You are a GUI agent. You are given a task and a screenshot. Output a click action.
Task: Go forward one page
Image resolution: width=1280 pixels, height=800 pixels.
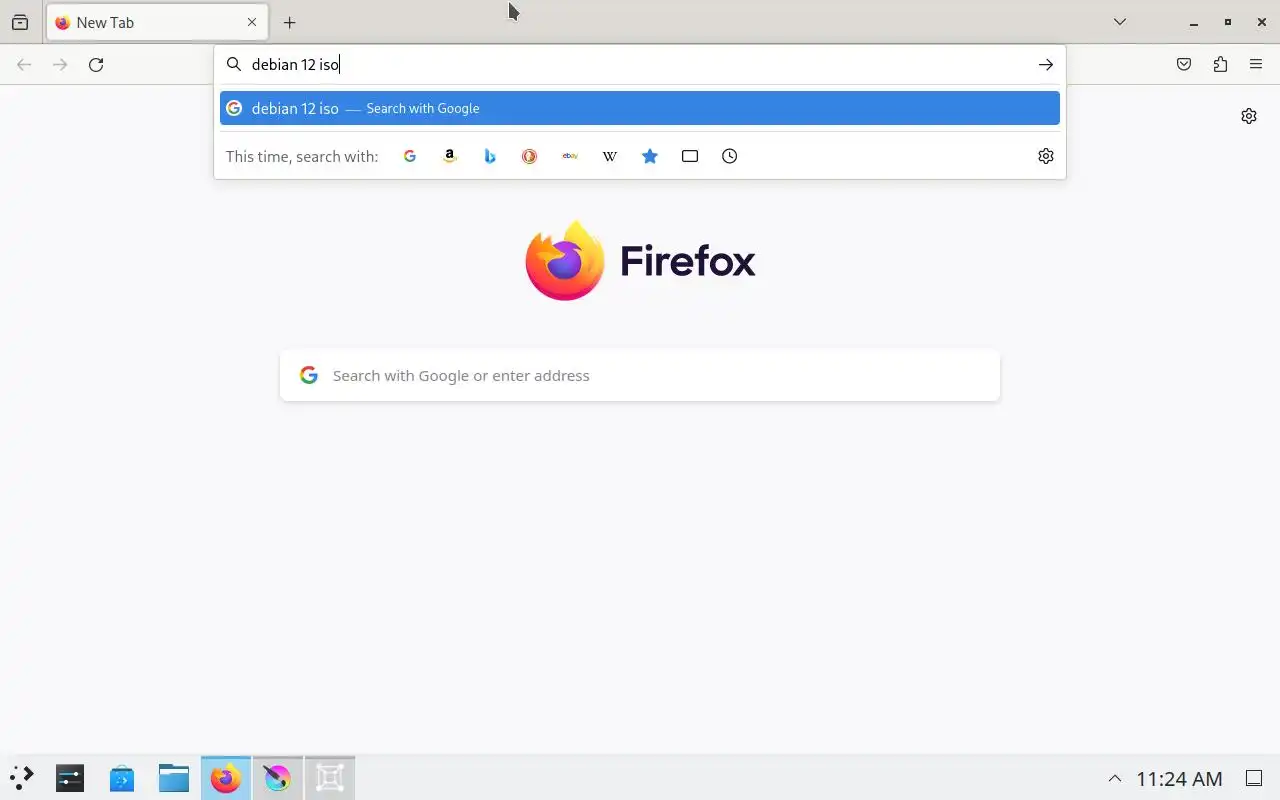(60, 65)
